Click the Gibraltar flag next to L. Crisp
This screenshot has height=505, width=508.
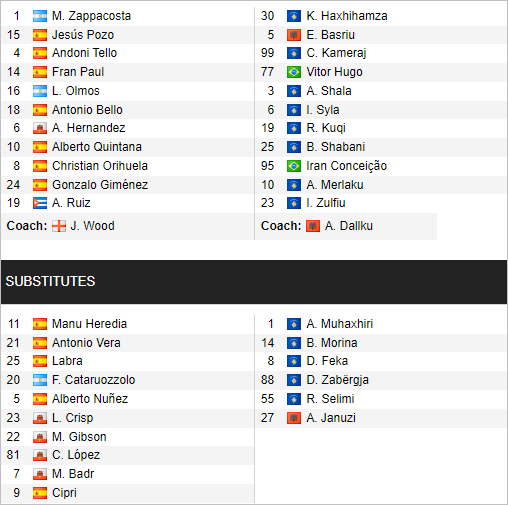point(40,418)
